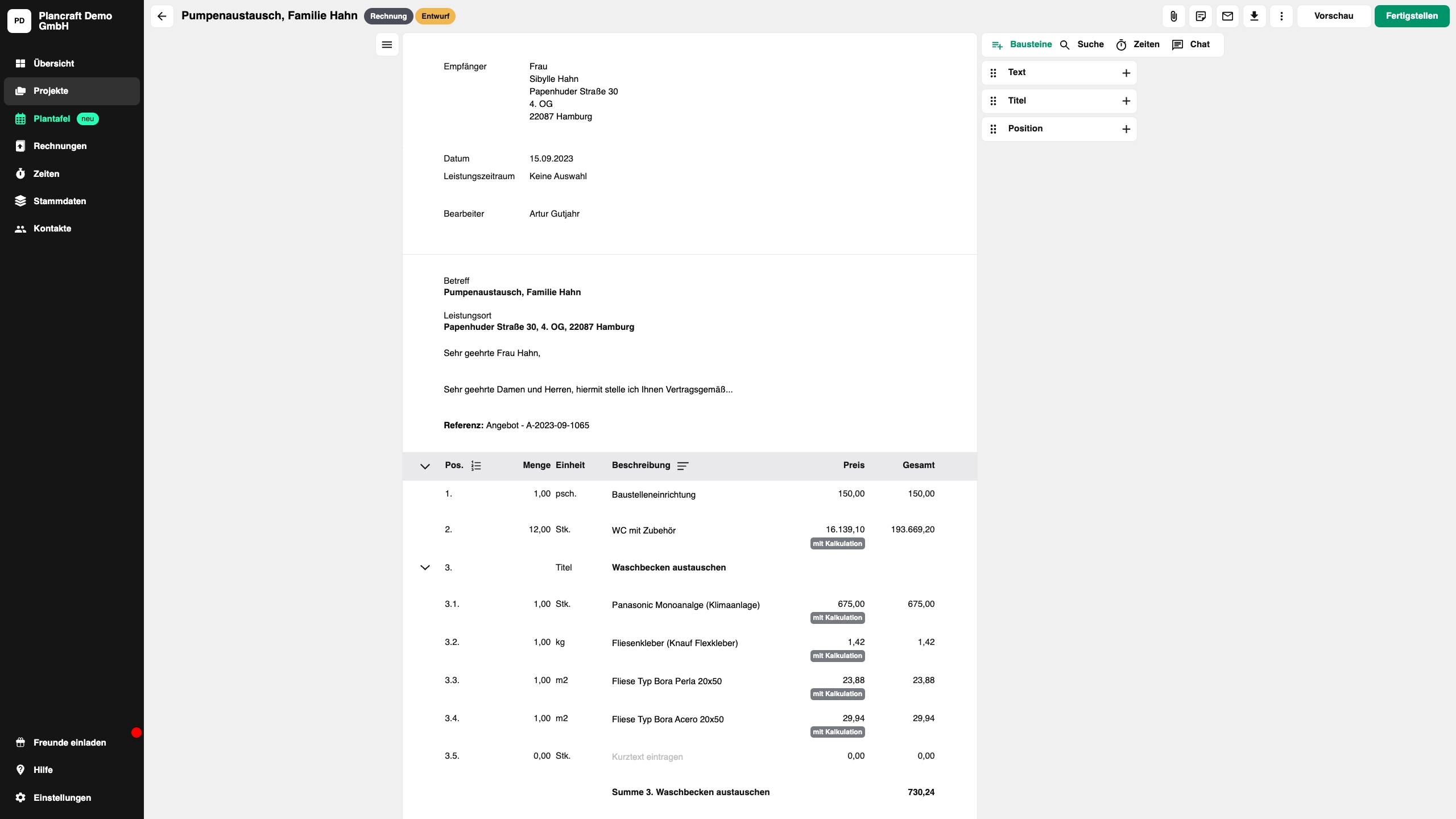The height and width of the screenshot is (819, 1456).
Task: Open attachments via the paperclip icon
Action: pyautogui.click(x=1173, y=16)
